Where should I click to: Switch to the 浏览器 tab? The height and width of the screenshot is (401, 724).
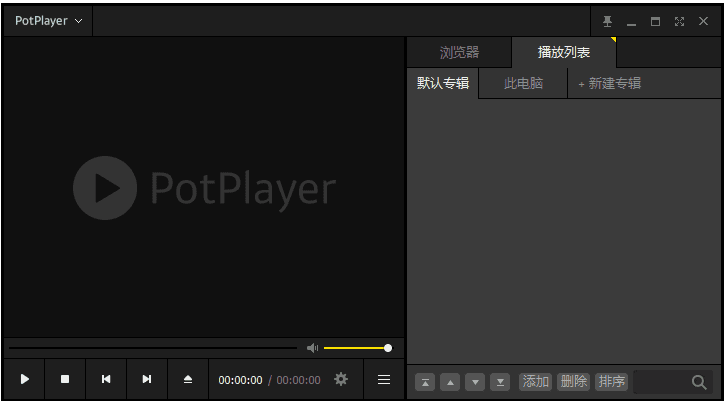[459, 52]
